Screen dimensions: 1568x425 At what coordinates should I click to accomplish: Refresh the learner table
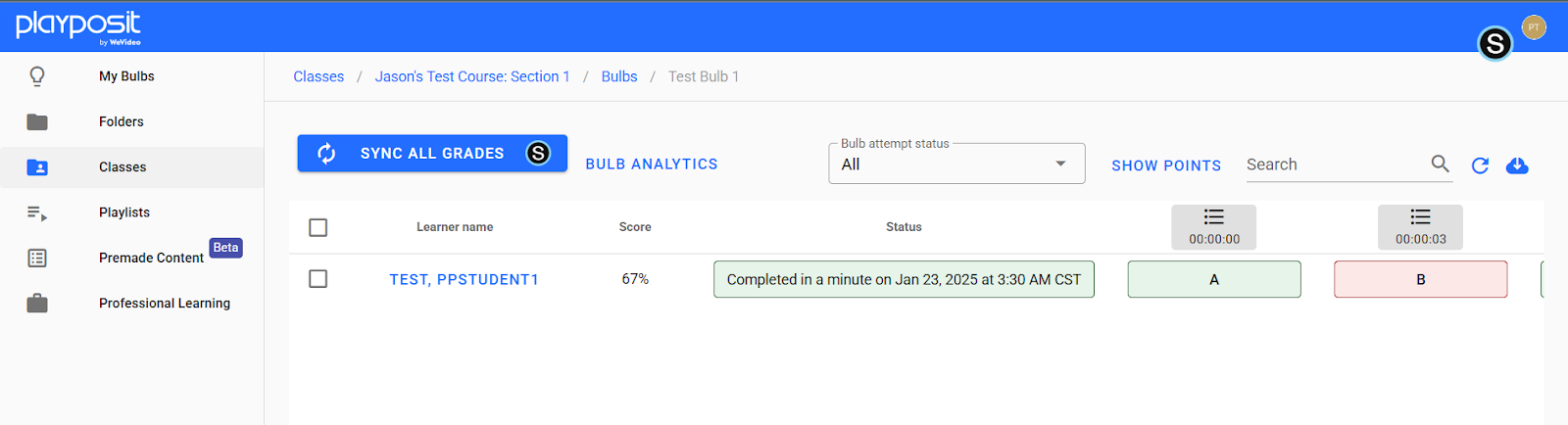1480,165
